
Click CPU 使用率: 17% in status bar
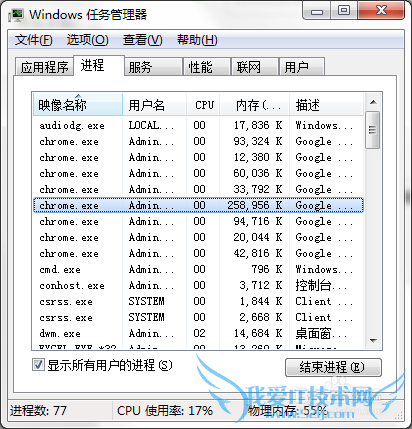(x=165, y=411)
